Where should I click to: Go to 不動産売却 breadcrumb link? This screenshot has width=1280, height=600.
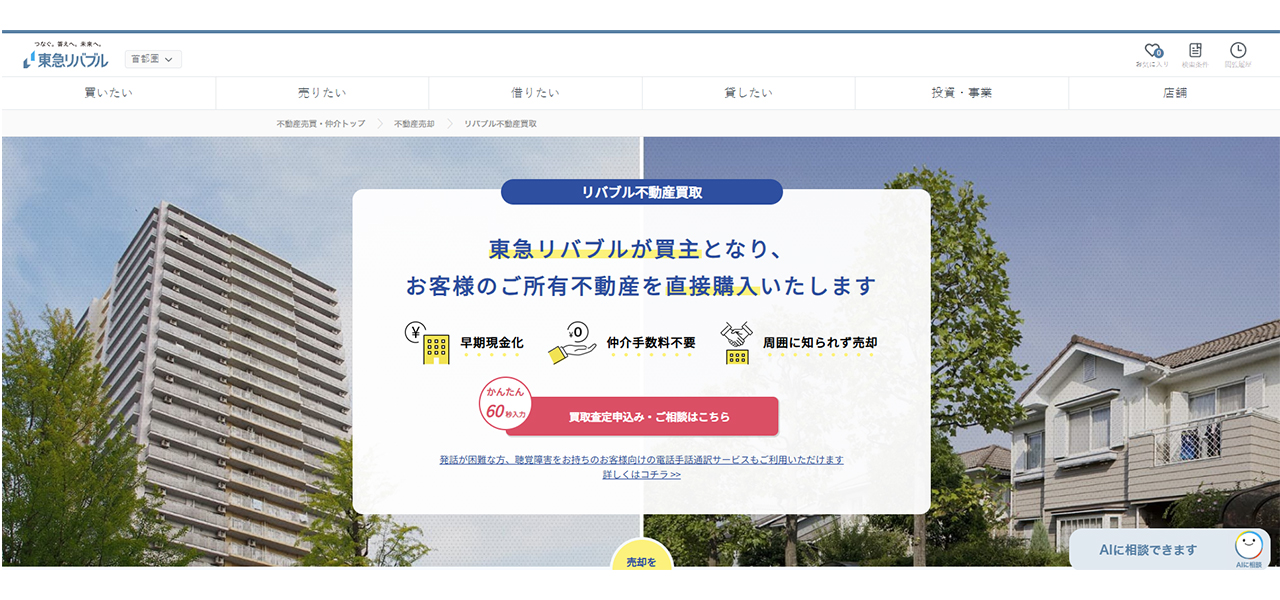(x=414, y=124)
